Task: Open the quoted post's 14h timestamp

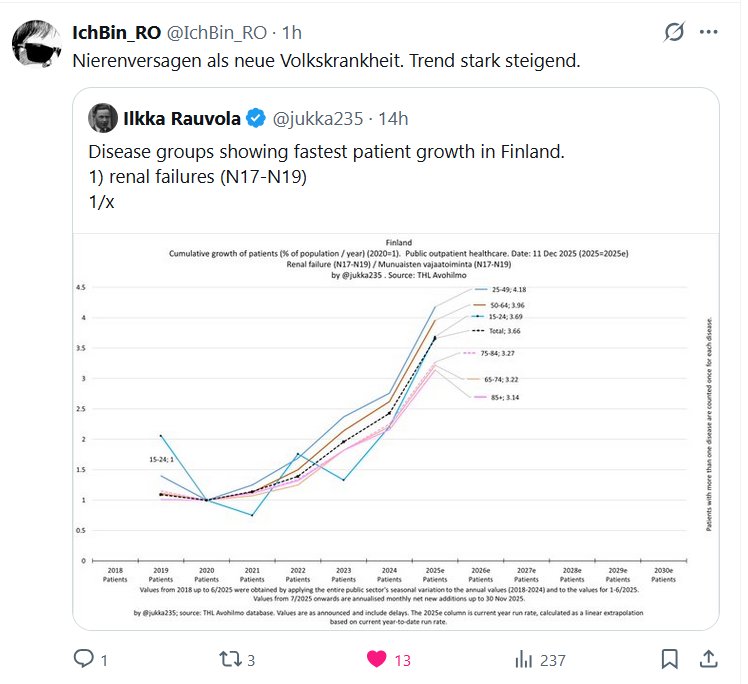Action: (394, 118)
